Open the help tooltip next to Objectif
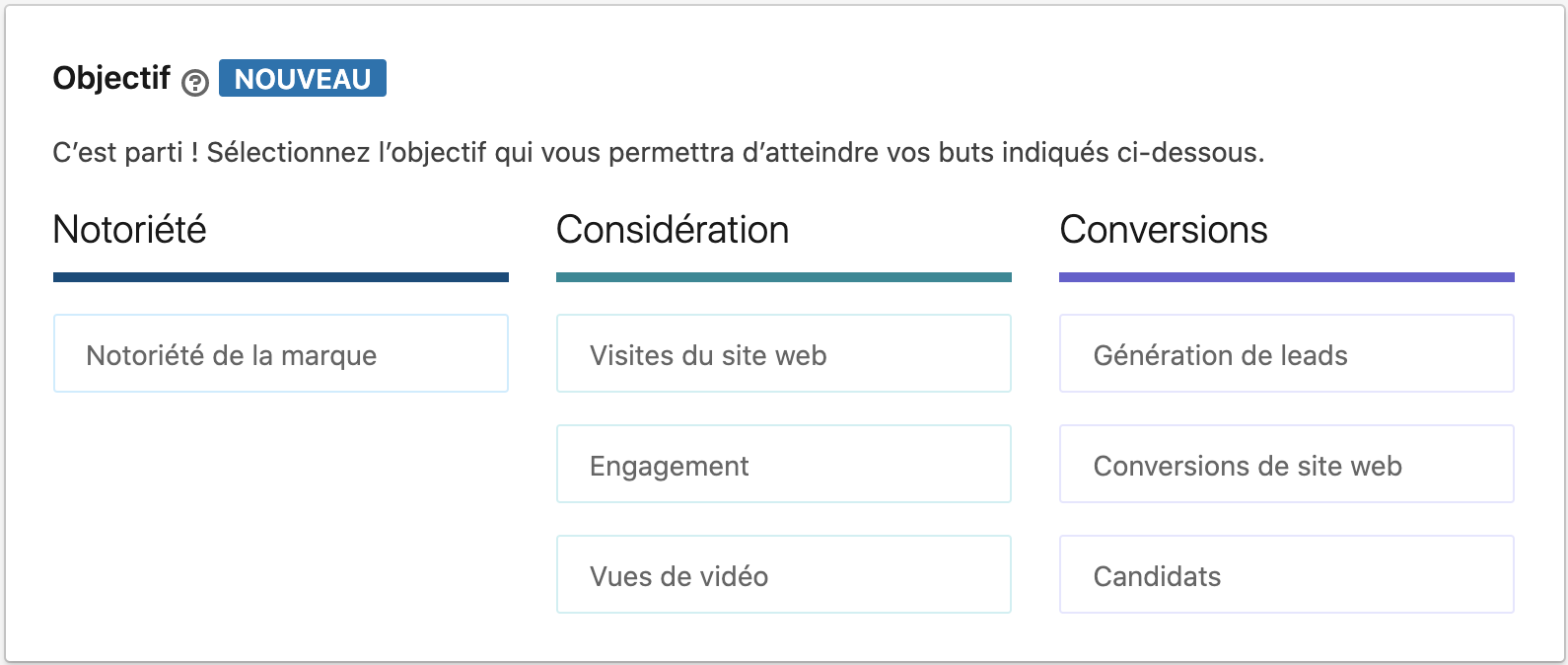Viewport: 1568px width, 665px height. coord(195,83)
